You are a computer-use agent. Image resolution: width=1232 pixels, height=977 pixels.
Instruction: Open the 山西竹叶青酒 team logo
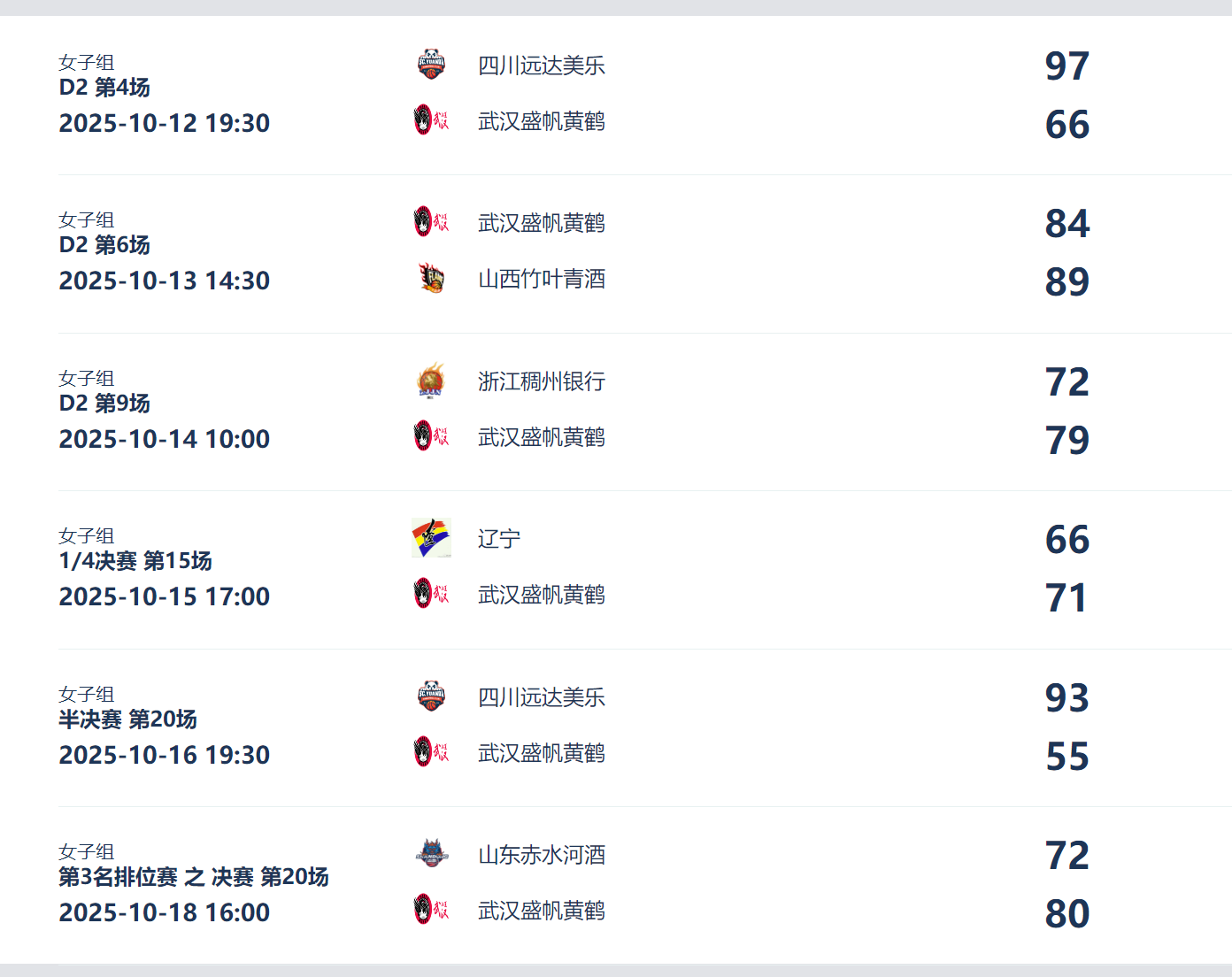431,279
